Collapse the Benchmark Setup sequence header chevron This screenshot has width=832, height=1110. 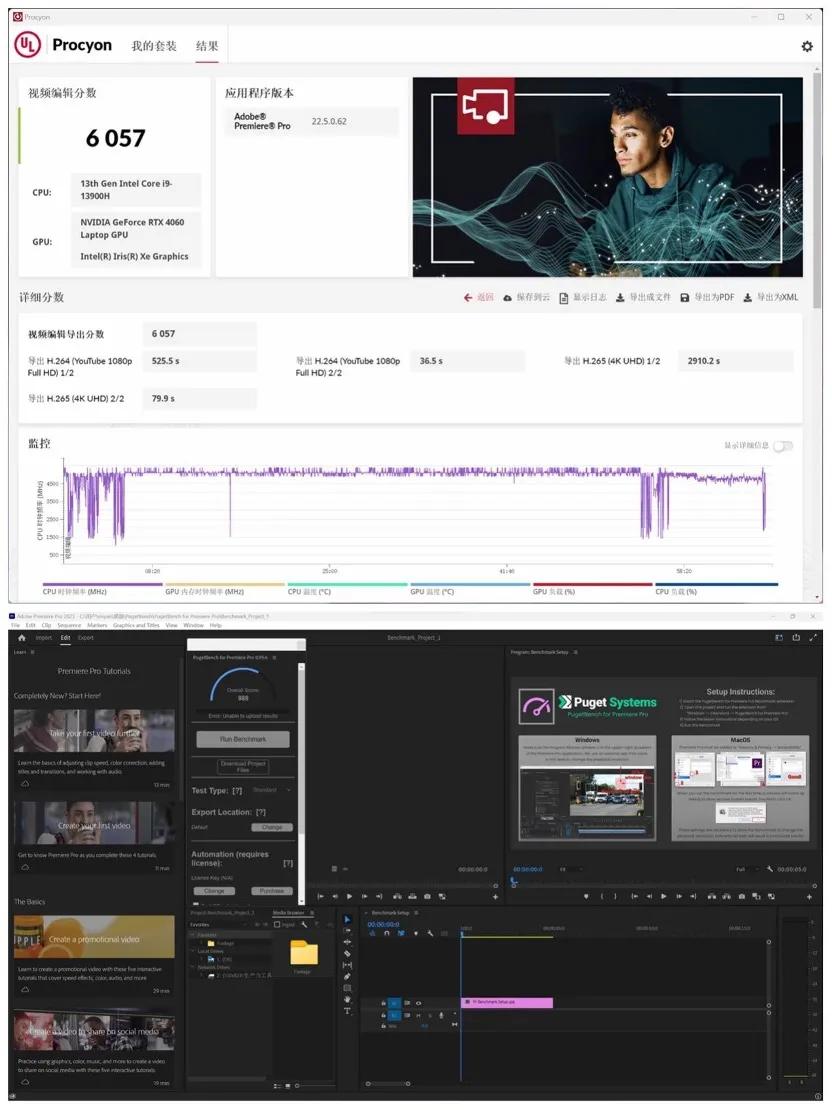pyautogui.click(x=366, y=912)
